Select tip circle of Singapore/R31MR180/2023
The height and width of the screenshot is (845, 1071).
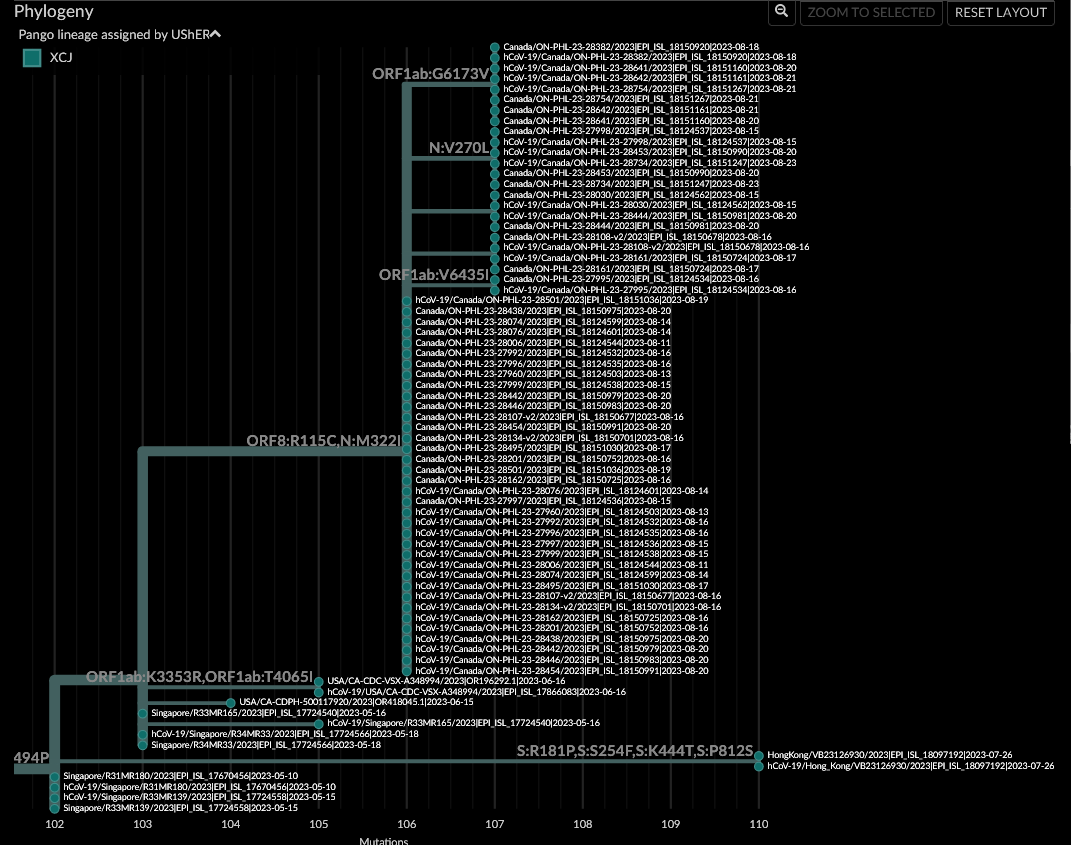(55, 777)
